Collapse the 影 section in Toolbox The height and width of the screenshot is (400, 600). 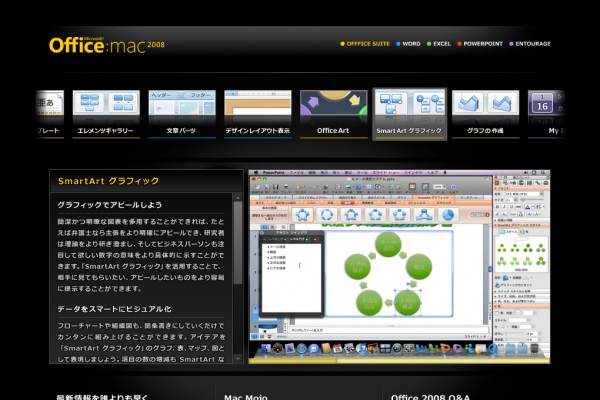tap(496, 307)
